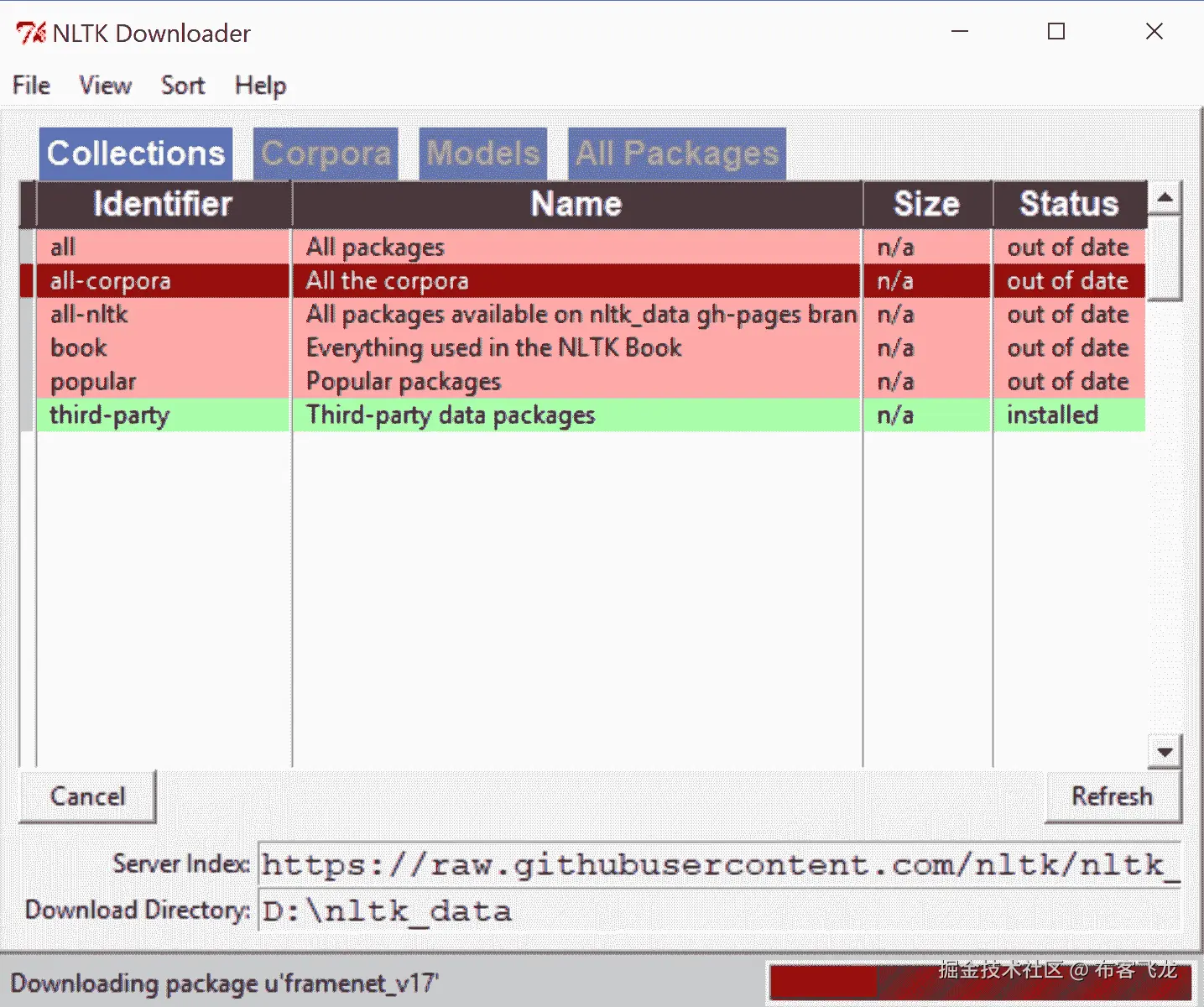The width and height of the screenshot is (1204, 1007).
Task: Click 'out of date' status of popular
Action: pyautogui.click(x=1070, y=381)
